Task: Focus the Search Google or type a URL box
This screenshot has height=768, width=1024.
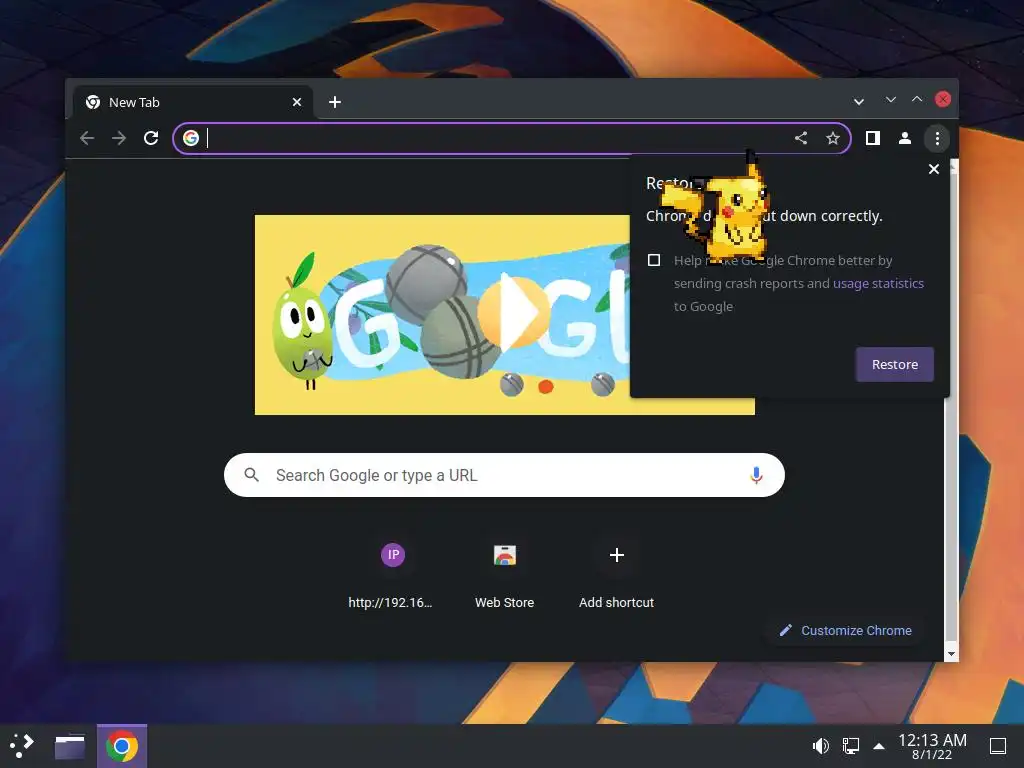Action: 504,475
